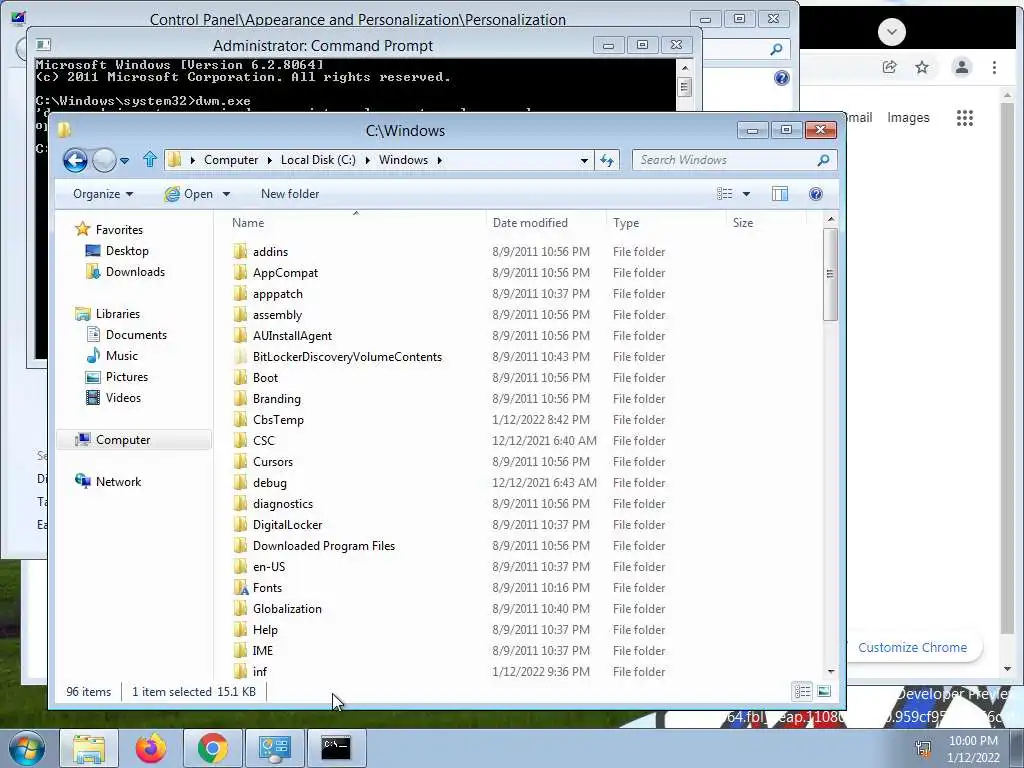Screen dimensions: 1024x768
Task: Click the Images link in Chrome
Action: (x=908, y=118)
